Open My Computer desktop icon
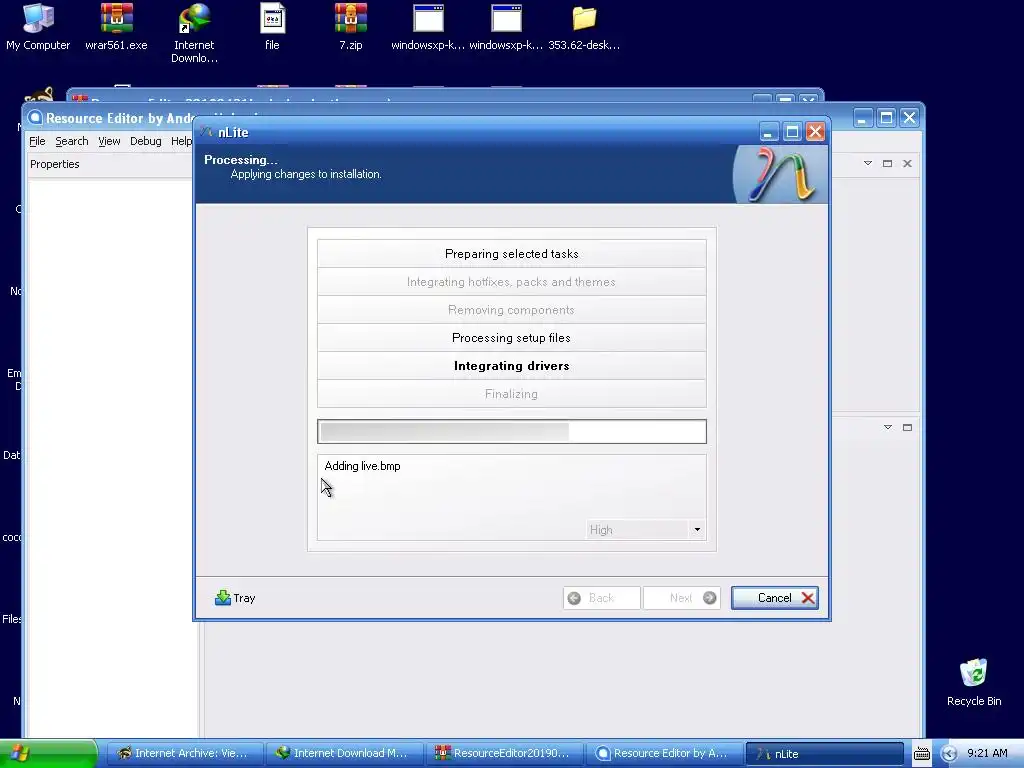Viewport: 1024px width, 768px height. 38,27
